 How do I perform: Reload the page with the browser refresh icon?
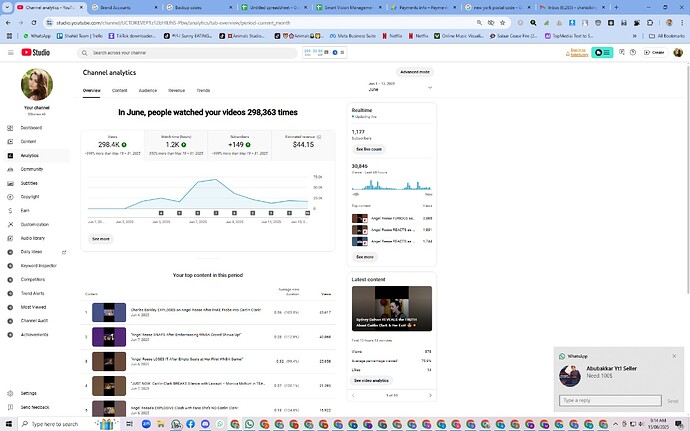[x=34, y=22]
